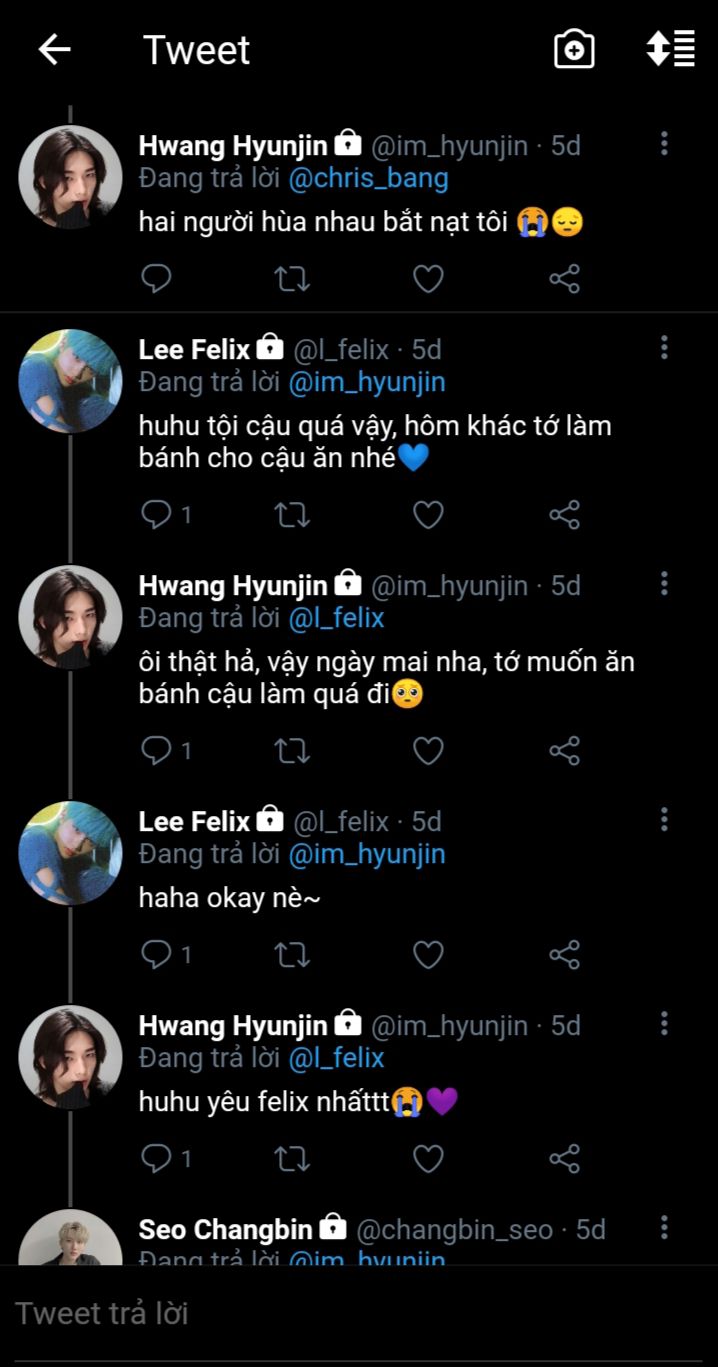Screen dimensions: 718x1367
Task: Open Seo Changbin's profile picture
Action: click(70, 1240)
